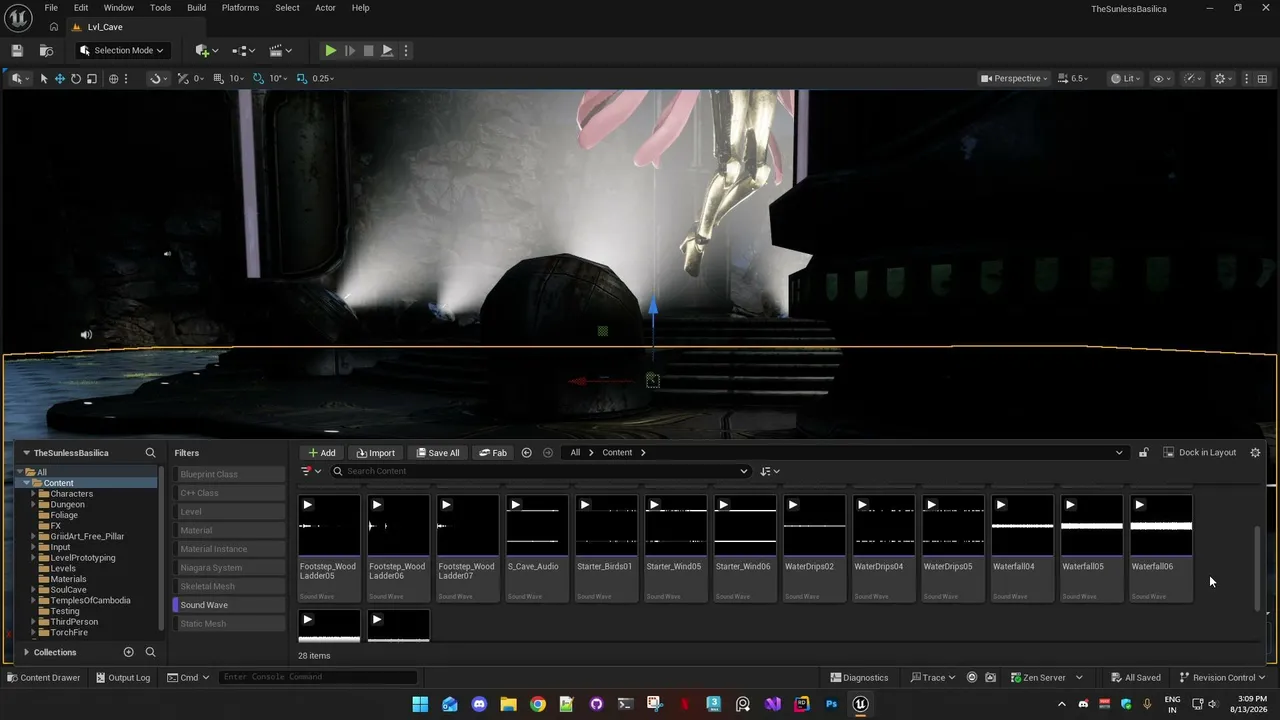
Task: Choose the Select objects arrow tool
Action: click(44, 78)
